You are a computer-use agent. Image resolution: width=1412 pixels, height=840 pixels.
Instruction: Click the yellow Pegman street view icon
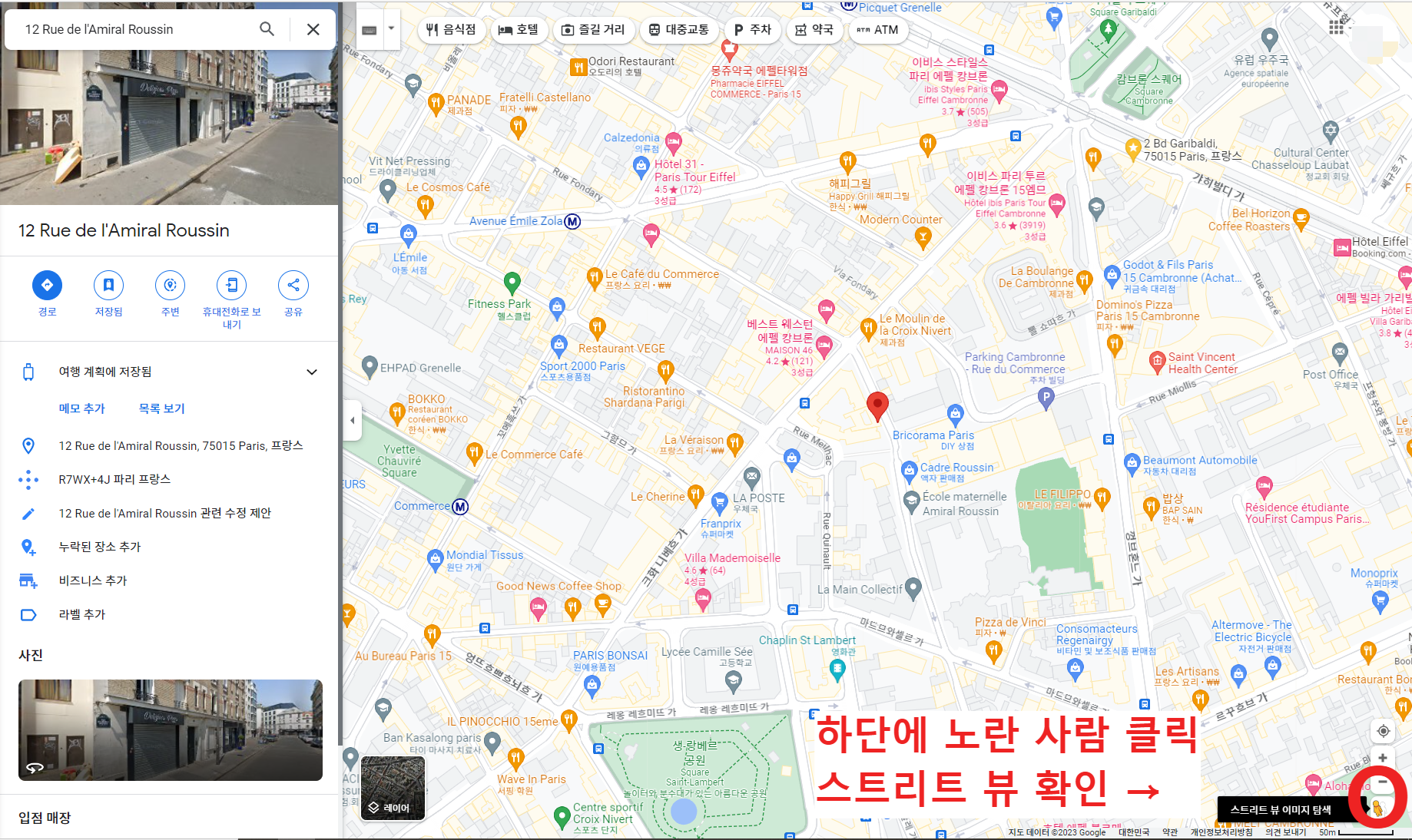pyautogui.click(x=1377, y=809)
